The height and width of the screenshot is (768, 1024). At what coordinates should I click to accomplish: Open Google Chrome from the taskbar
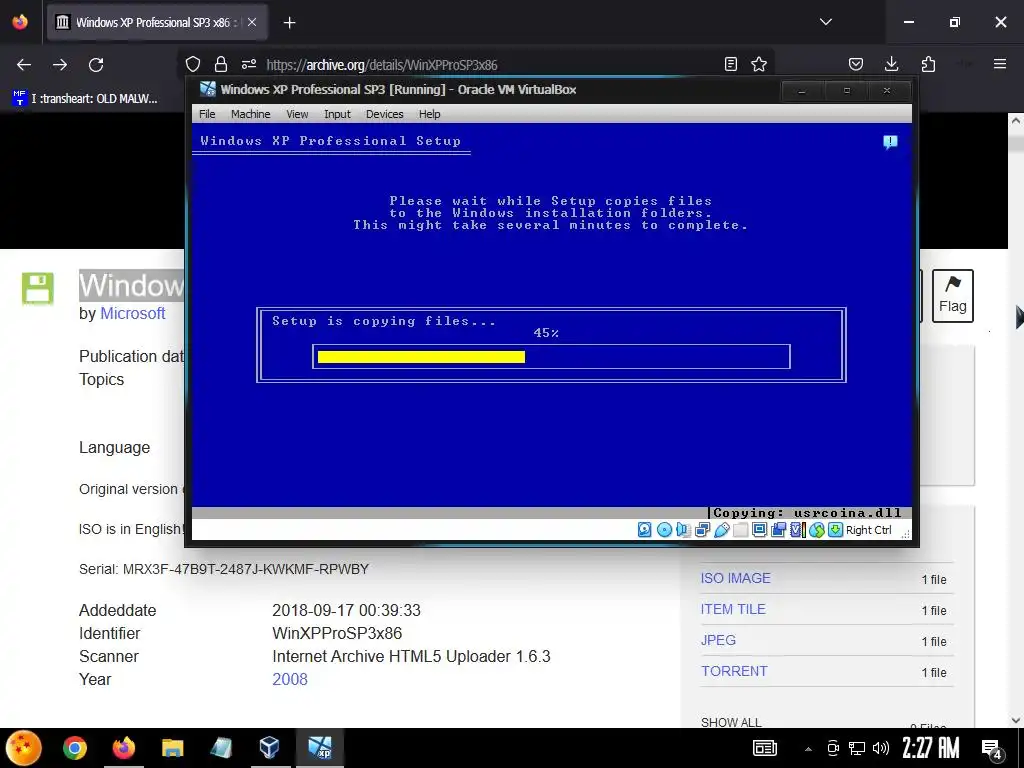tap(74, 748)
